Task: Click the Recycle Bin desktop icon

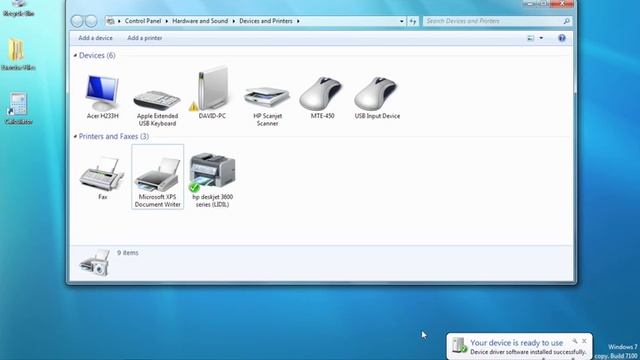Action: click(x=18, y=8)
